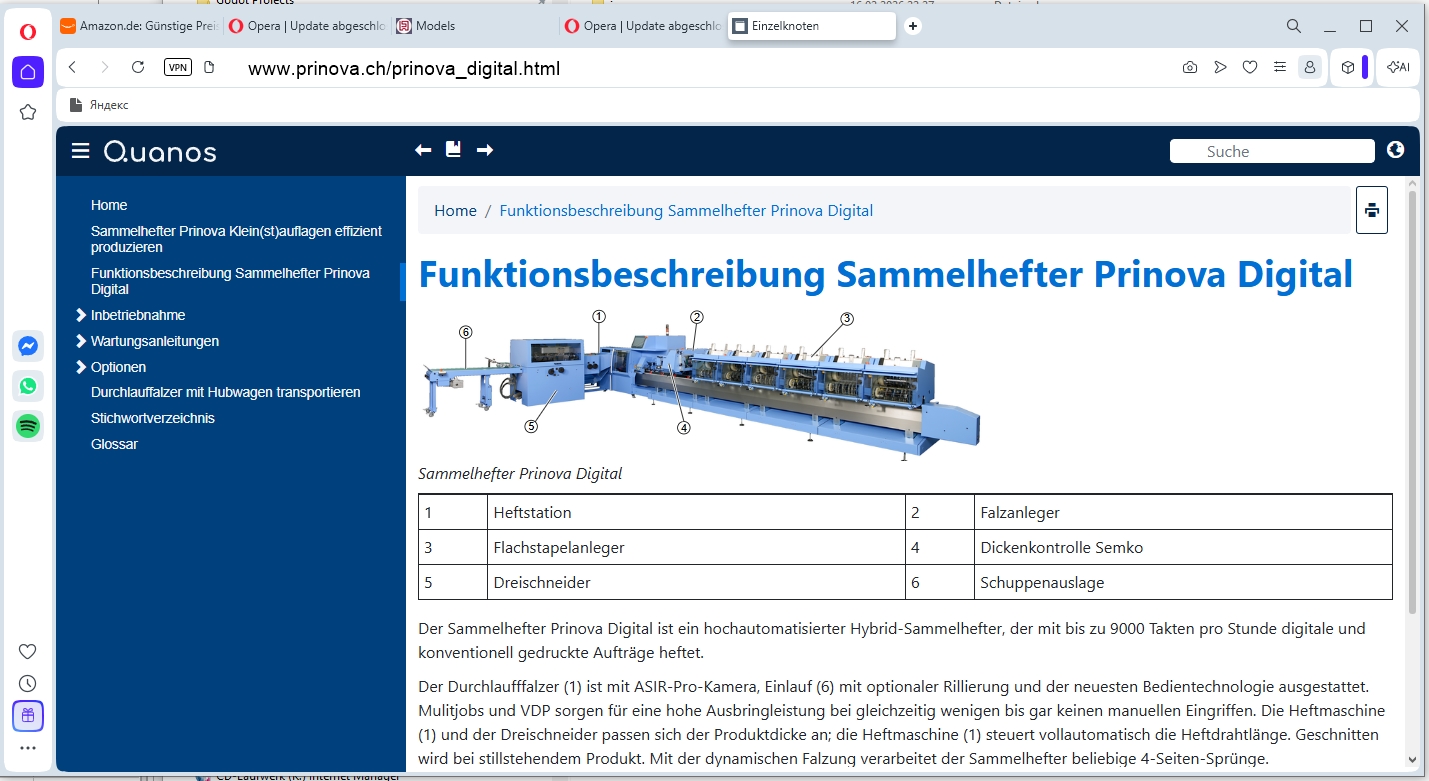Click breadcrumb link Funktionsbeschreibung Sammelhefter Prinova Digital
The image size is (1429, 781).
pyautogui.click(x=686, y=211)
